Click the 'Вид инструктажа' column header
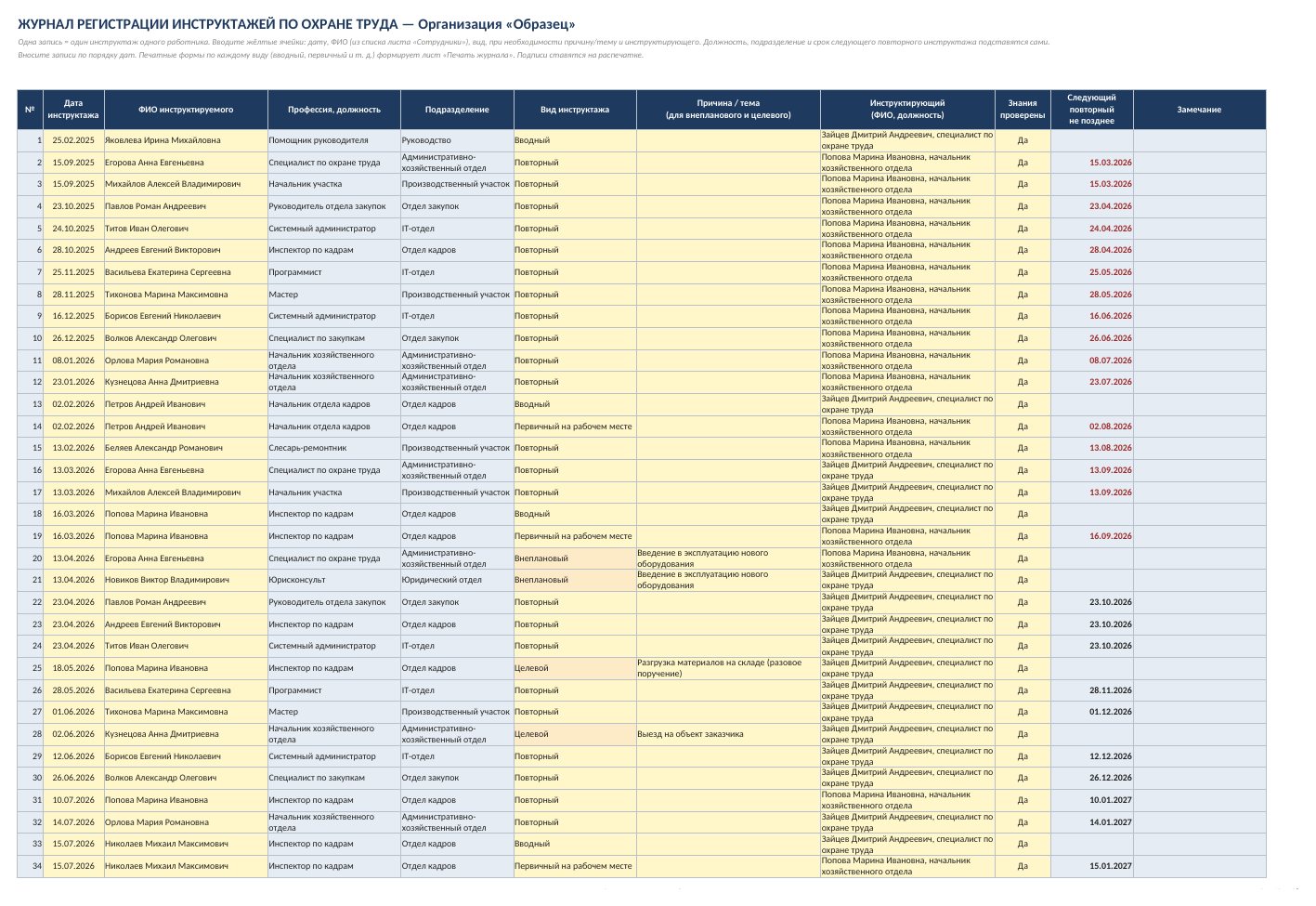1316x906 pixels. click(x=575, y=110)
